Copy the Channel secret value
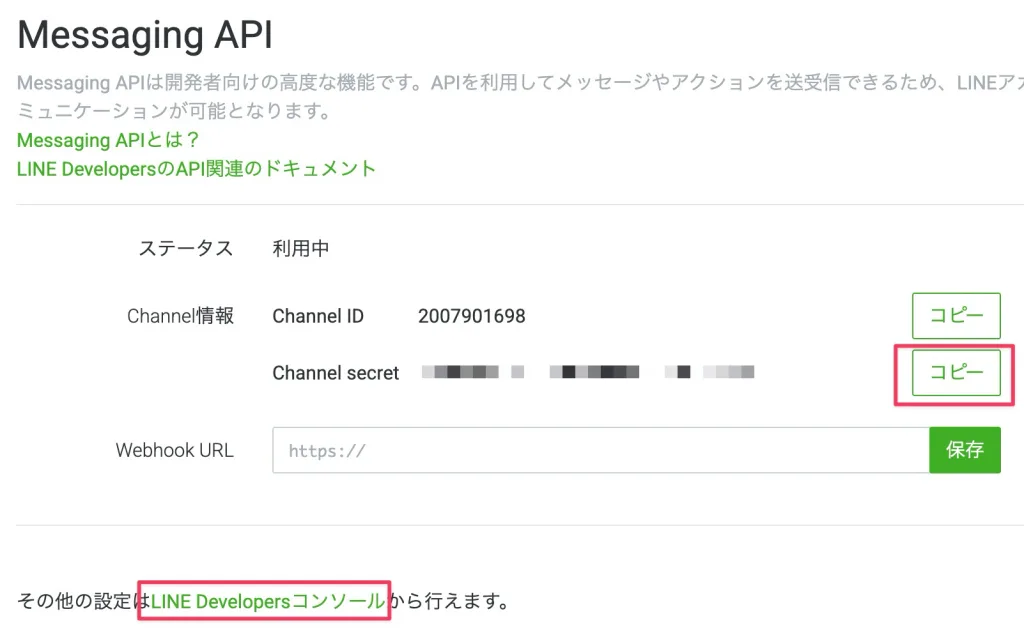This screenshot has height=630, width=1024. pos(956,373)
